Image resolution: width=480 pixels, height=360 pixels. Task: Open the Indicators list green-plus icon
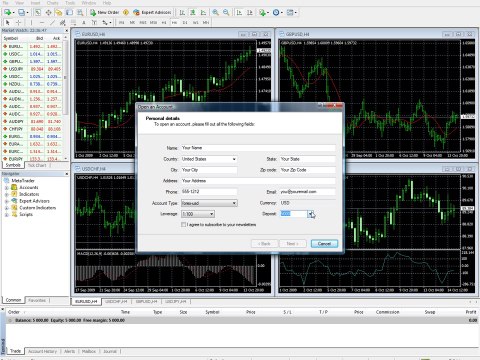(x=263, y=12)
